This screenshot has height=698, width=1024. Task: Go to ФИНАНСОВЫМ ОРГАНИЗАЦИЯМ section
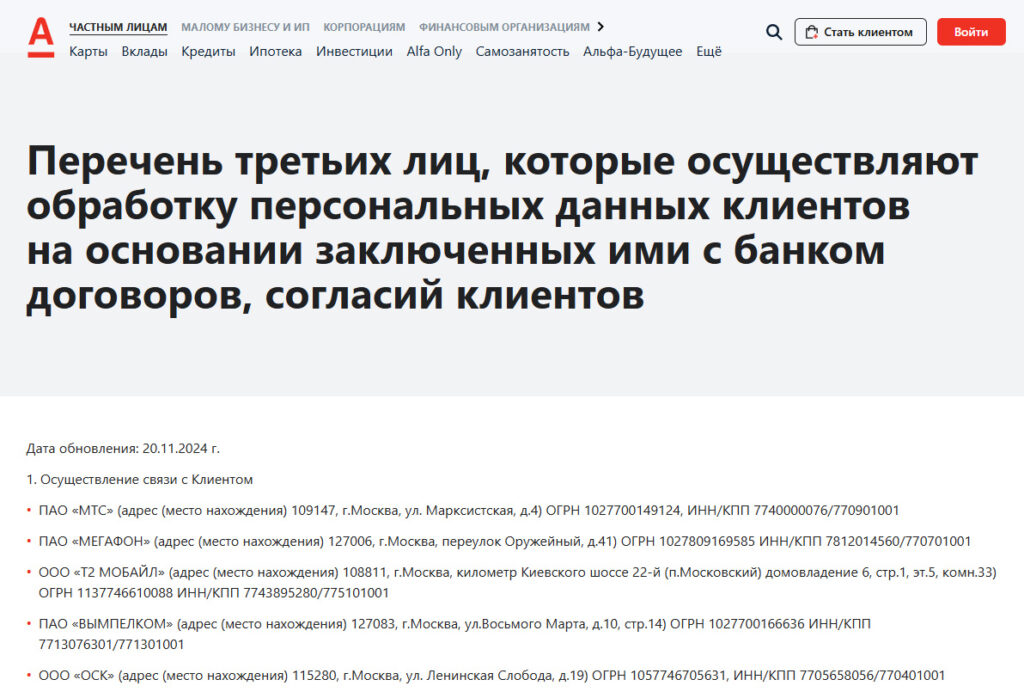504,27
